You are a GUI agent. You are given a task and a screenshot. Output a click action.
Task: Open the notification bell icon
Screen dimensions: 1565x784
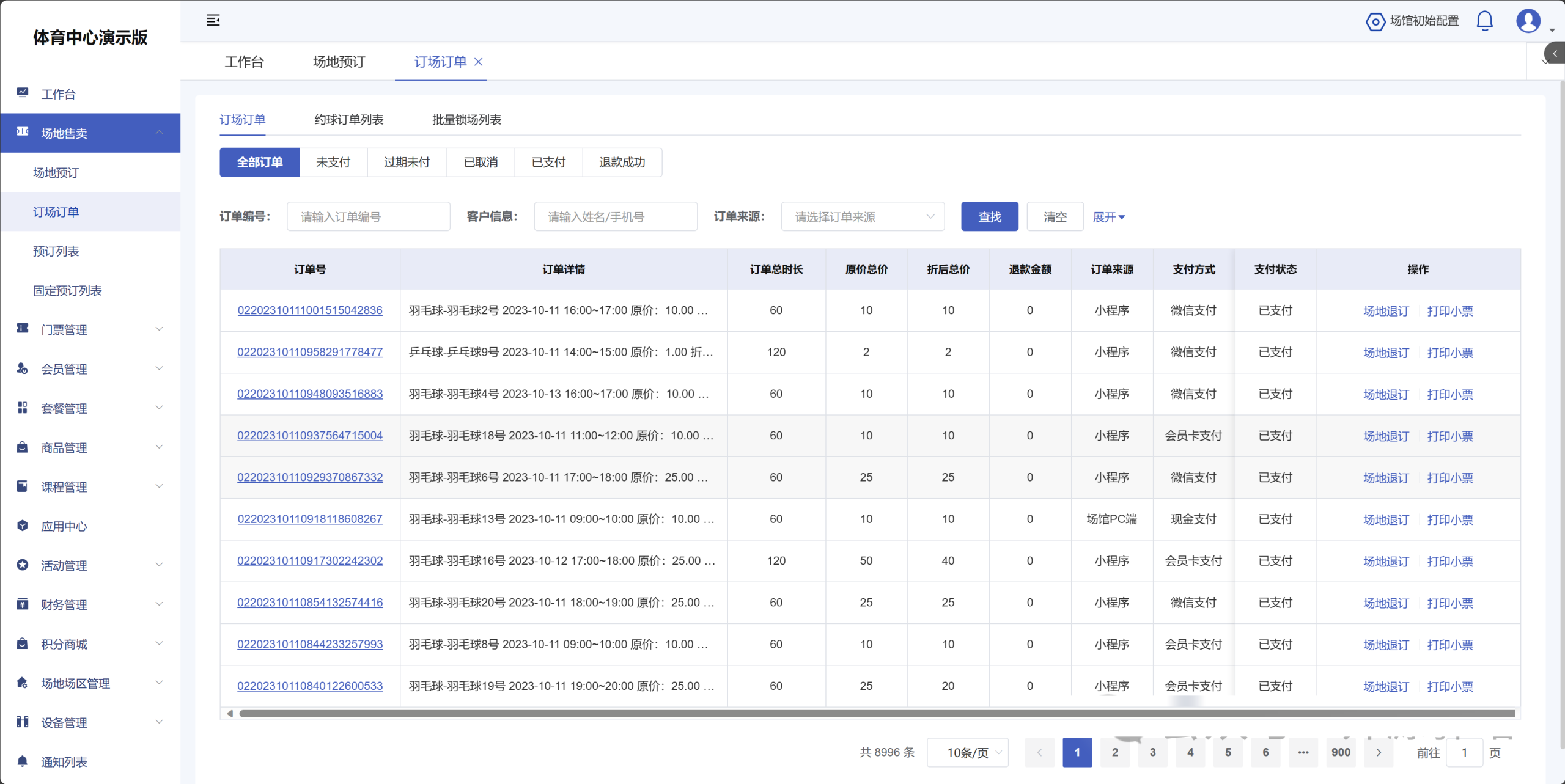[1484, 21]
